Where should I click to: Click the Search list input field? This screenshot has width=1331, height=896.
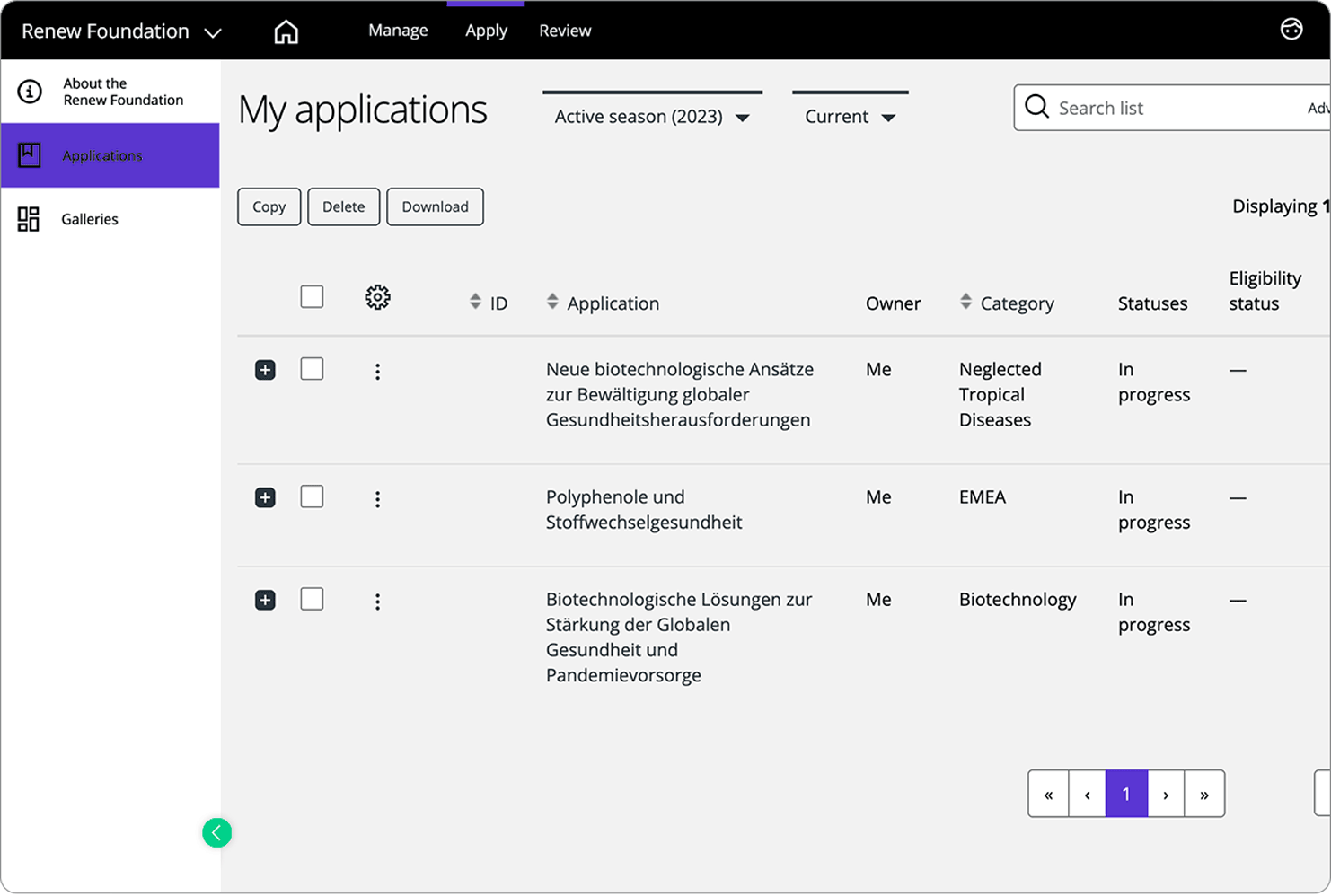[1172, 108]
